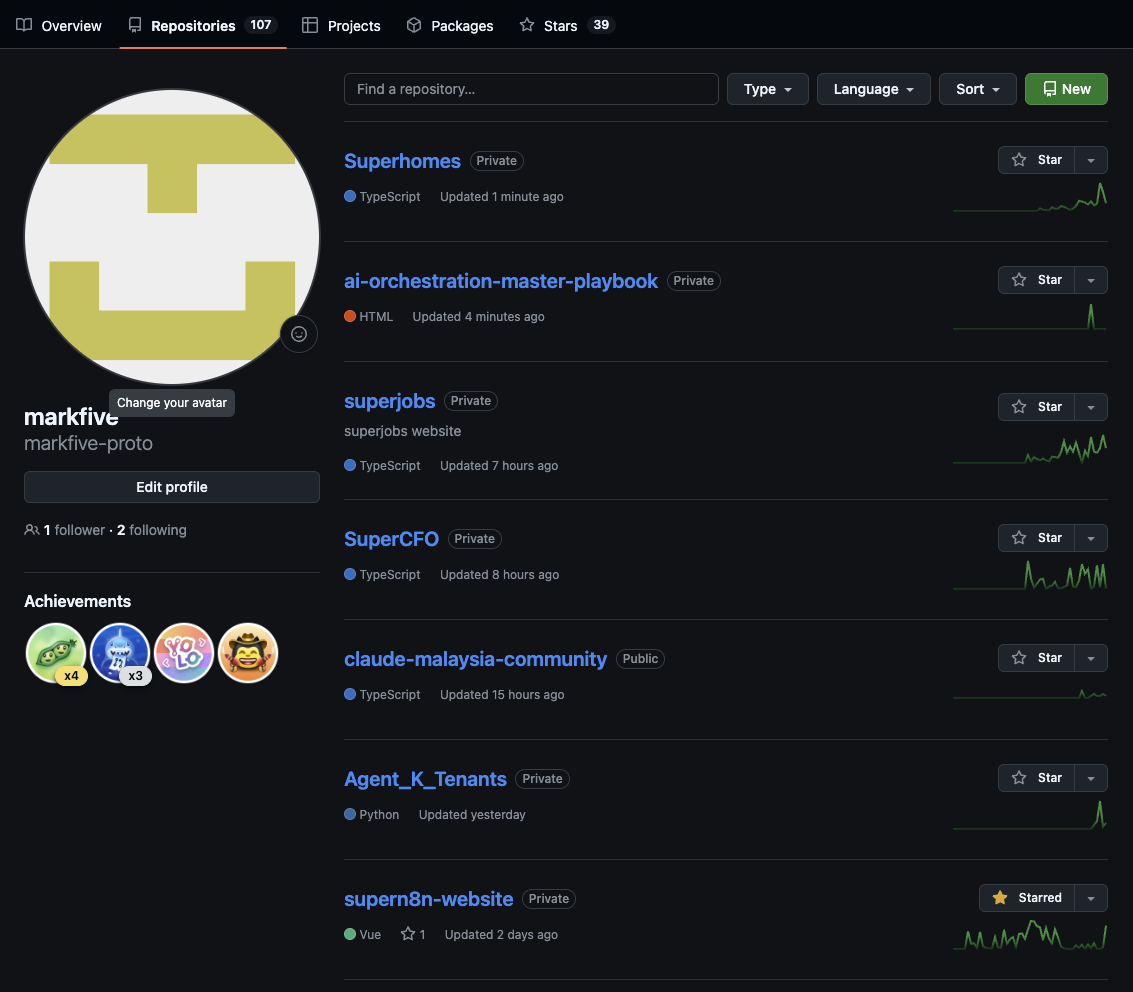The width and height of the screenshot is (1133, 992).
Task: Click the markfive-proto username text
Action: pyautogui.click(x=88, y=443)
